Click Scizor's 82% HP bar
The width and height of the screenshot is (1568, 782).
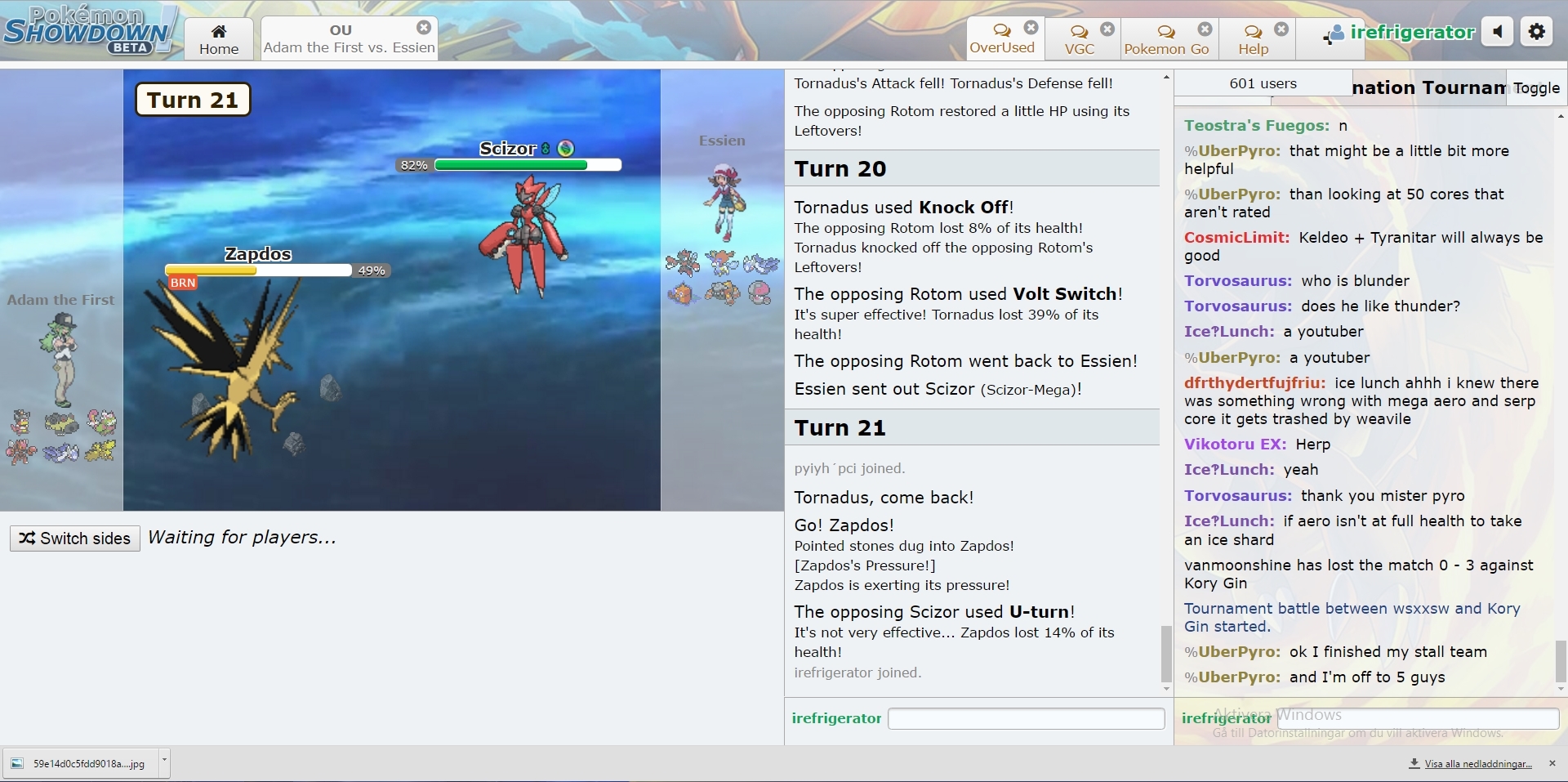click(x=528, y=165)
